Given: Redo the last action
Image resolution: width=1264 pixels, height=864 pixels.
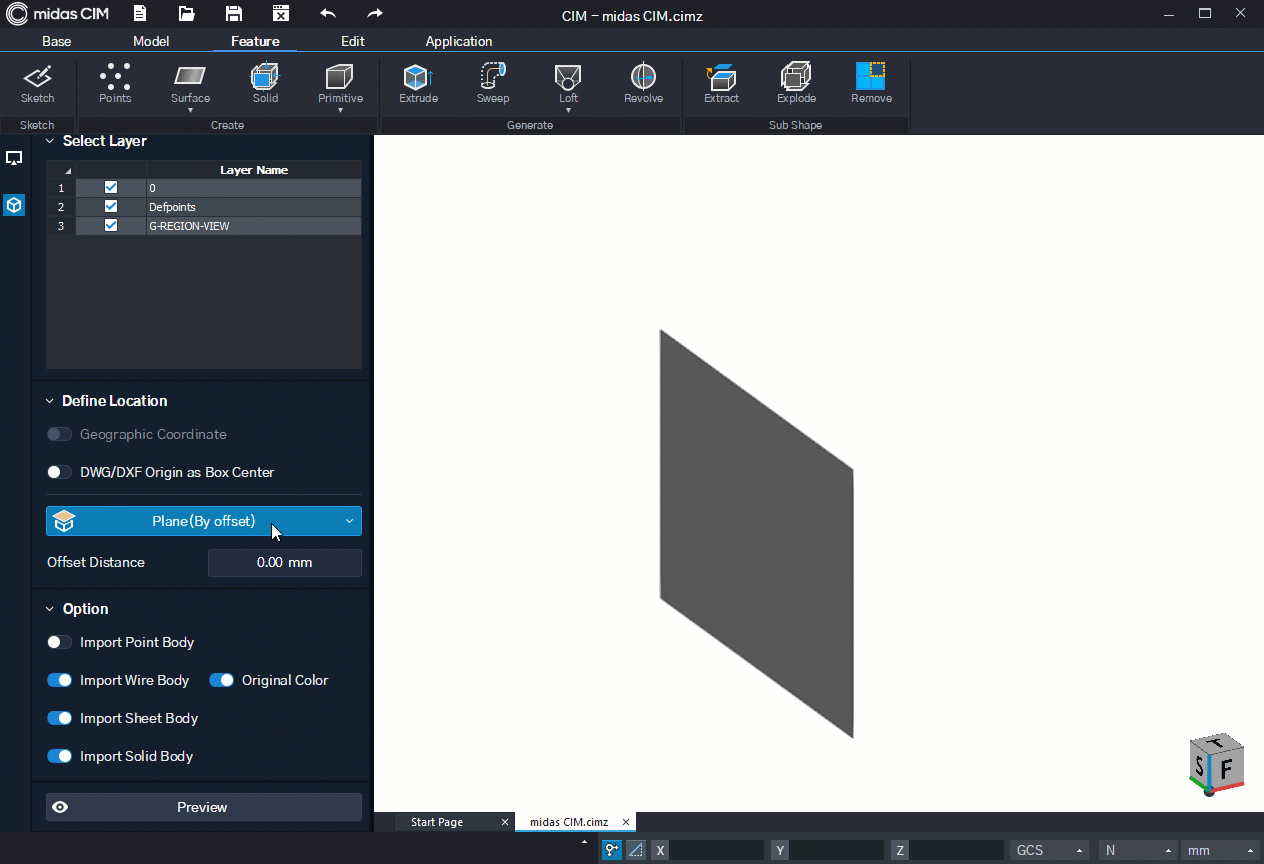Looking at the screenshot, I should (375, 14).
